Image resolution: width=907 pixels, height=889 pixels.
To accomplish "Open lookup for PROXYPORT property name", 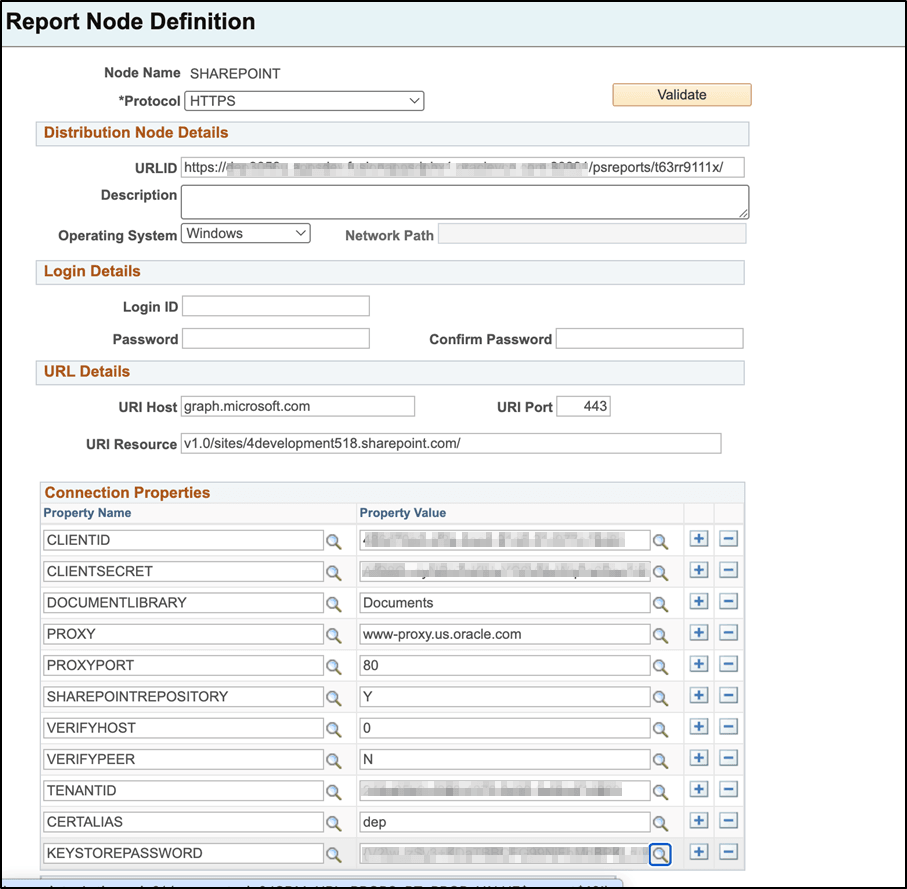I will 334,666.
